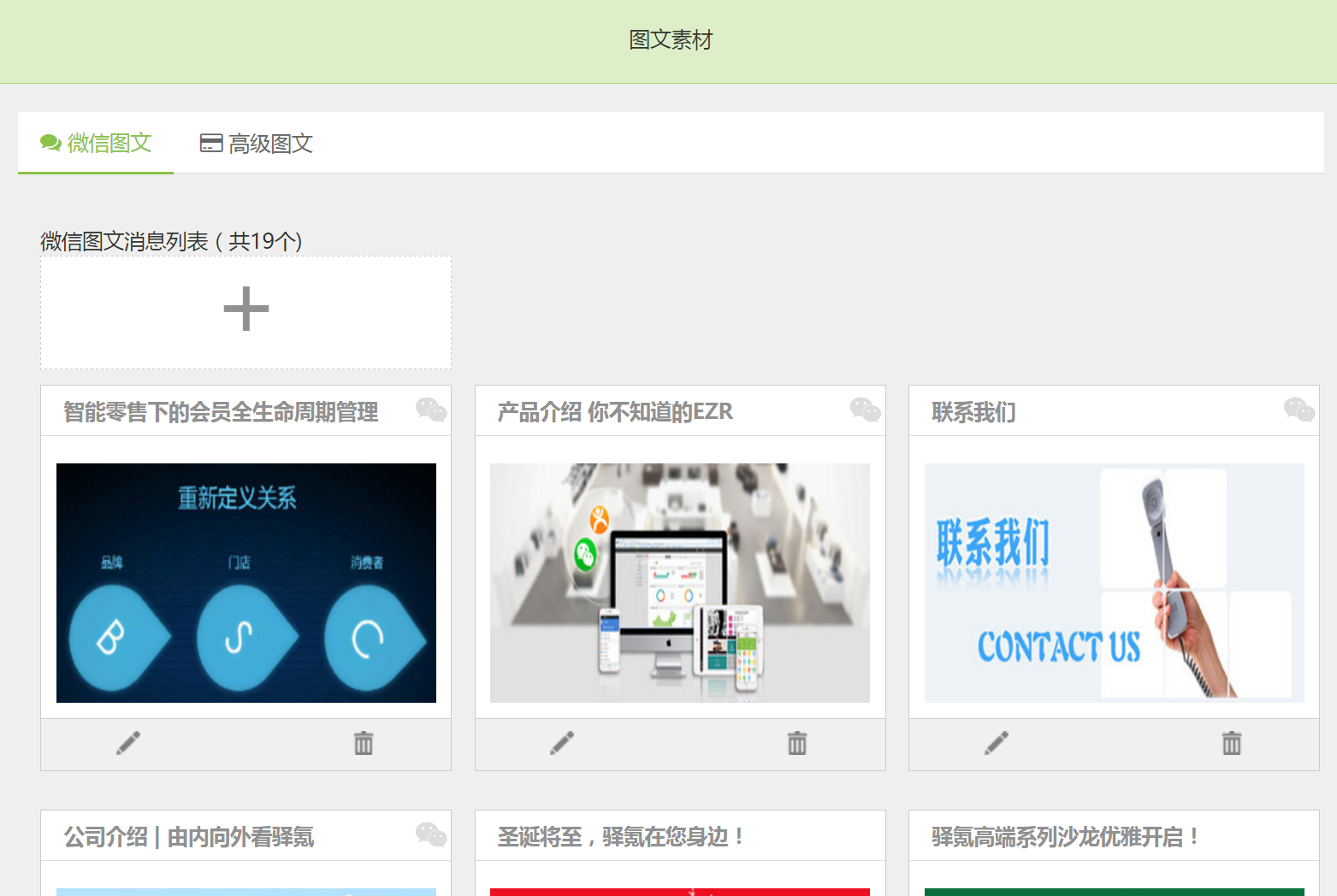The height and width of the screenshot is (896, 1337).
Task: Click the 联系我们 card title
Action: click(973, 412)
